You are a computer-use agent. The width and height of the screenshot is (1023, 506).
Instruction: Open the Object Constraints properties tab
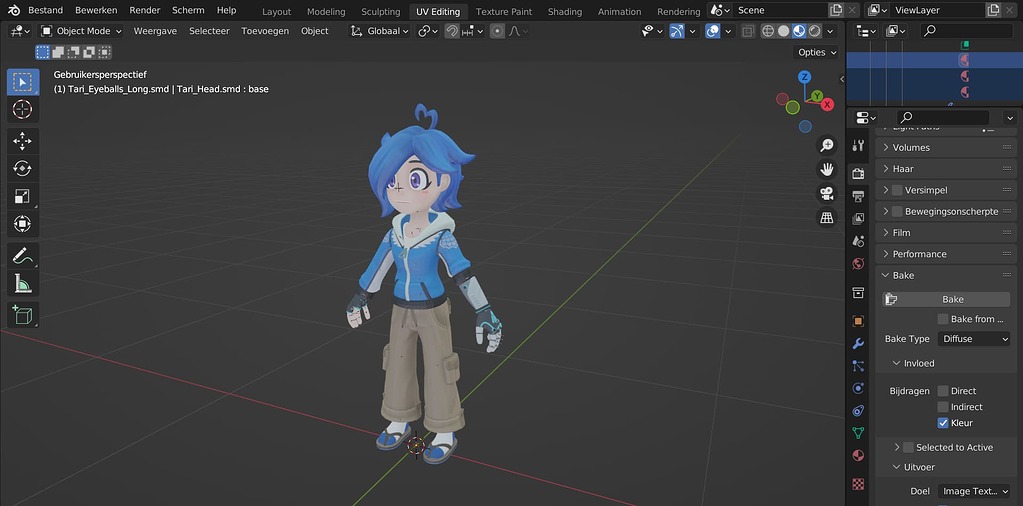coord(859,411)
